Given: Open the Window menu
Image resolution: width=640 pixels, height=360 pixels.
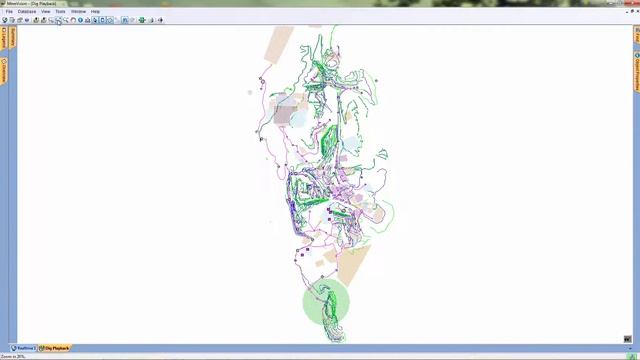Looking at the screenshot, I should pyautogui.click(x=78, y=12).
